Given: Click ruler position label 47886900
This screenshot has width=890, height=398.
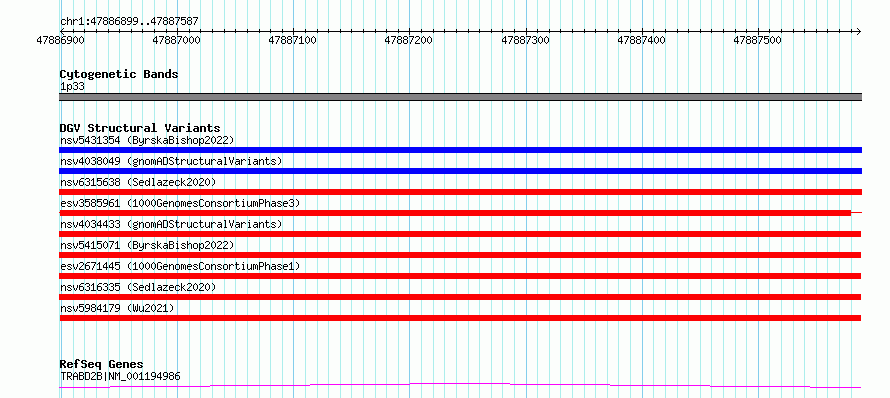Looking at the screenshot, I should [60, 40].
